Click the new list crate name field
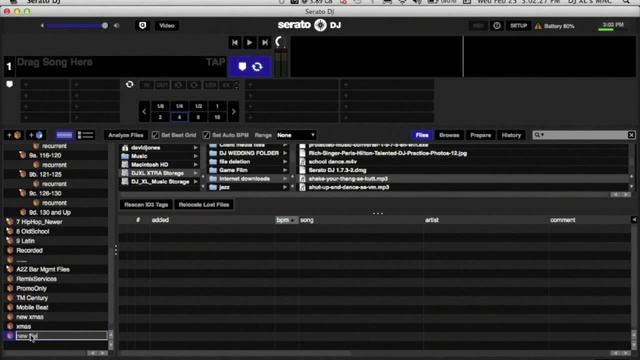The width and height of the screenshot is (640, 360). 61,336
